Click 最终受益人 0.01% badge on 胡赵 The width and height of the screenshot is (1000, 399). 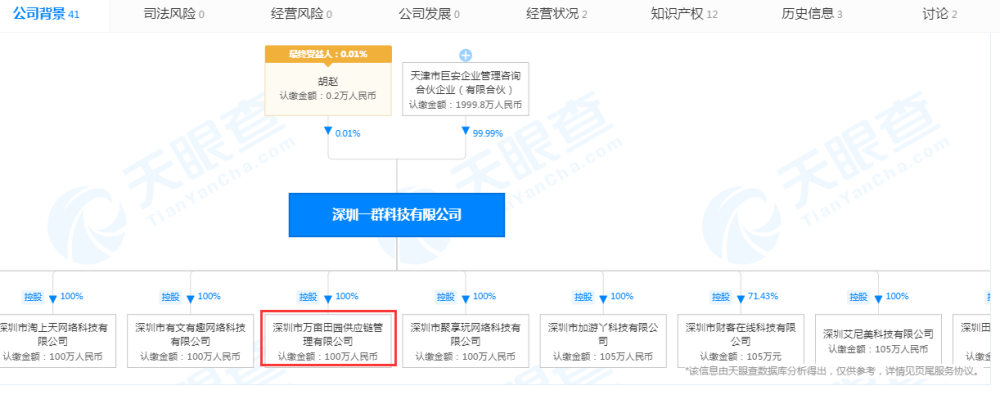(328, 54)
